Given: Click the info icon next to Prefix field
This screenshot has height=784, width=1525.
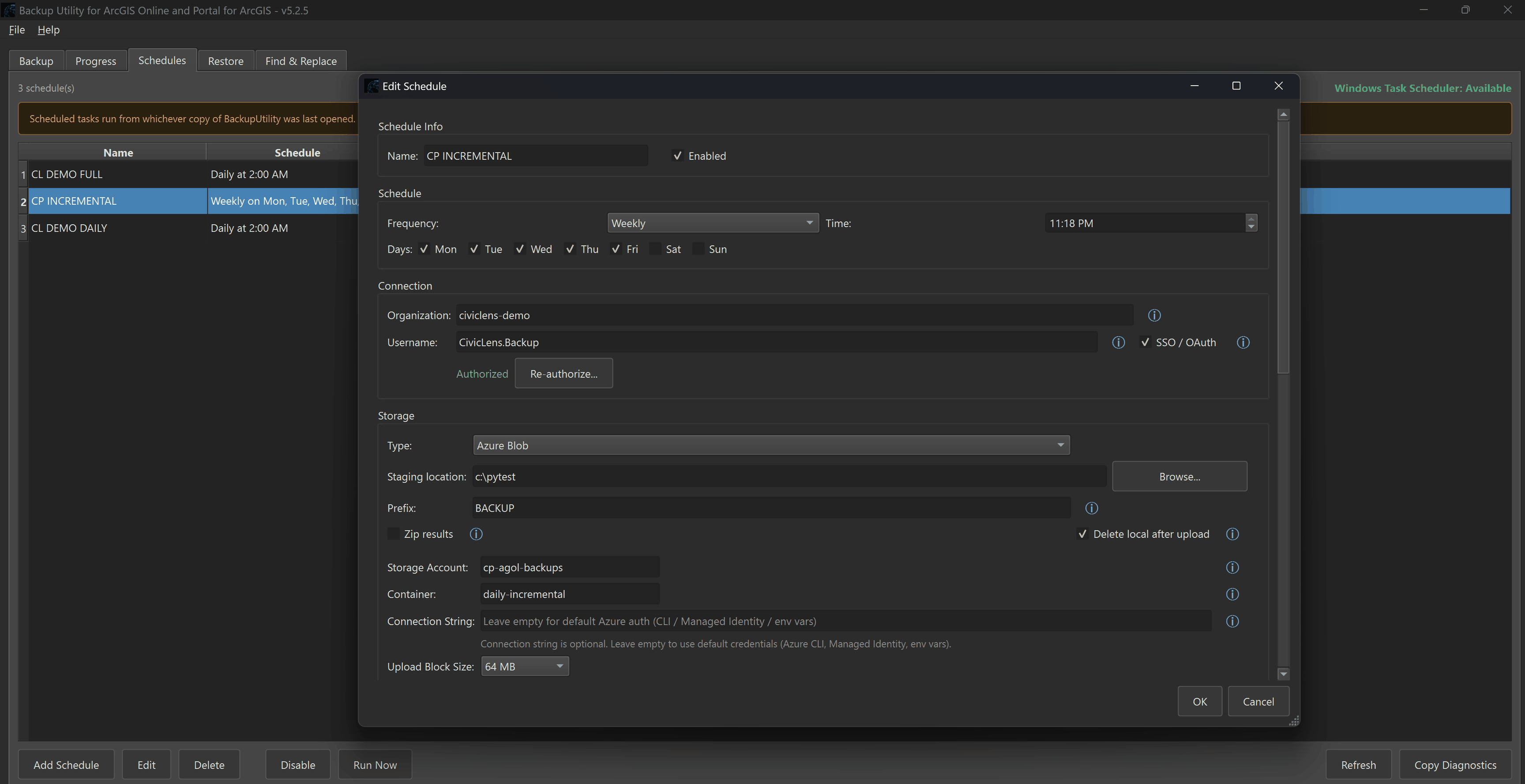Looking at the screenshot, I should coord(1091,508).
